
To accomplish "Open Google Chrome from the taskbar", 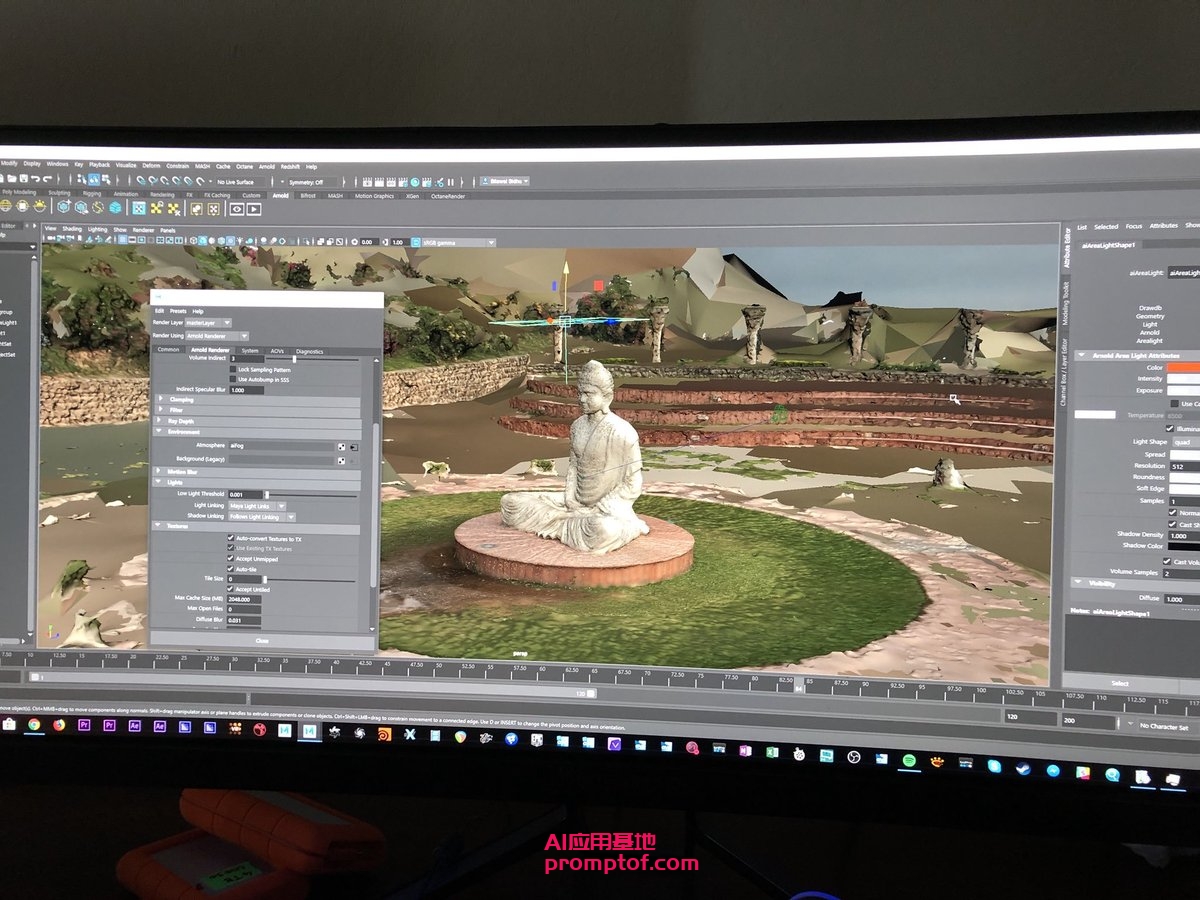I will 34,725.
